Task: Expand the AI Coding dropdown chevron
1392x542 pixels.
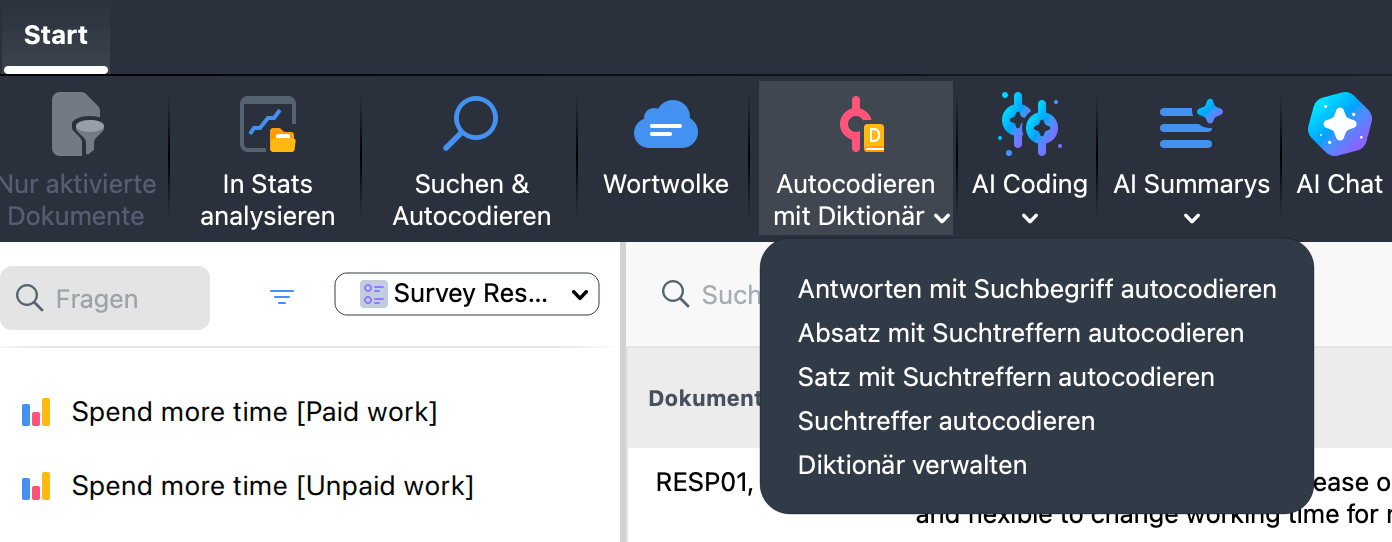Action: click(x=1030, y=218)
